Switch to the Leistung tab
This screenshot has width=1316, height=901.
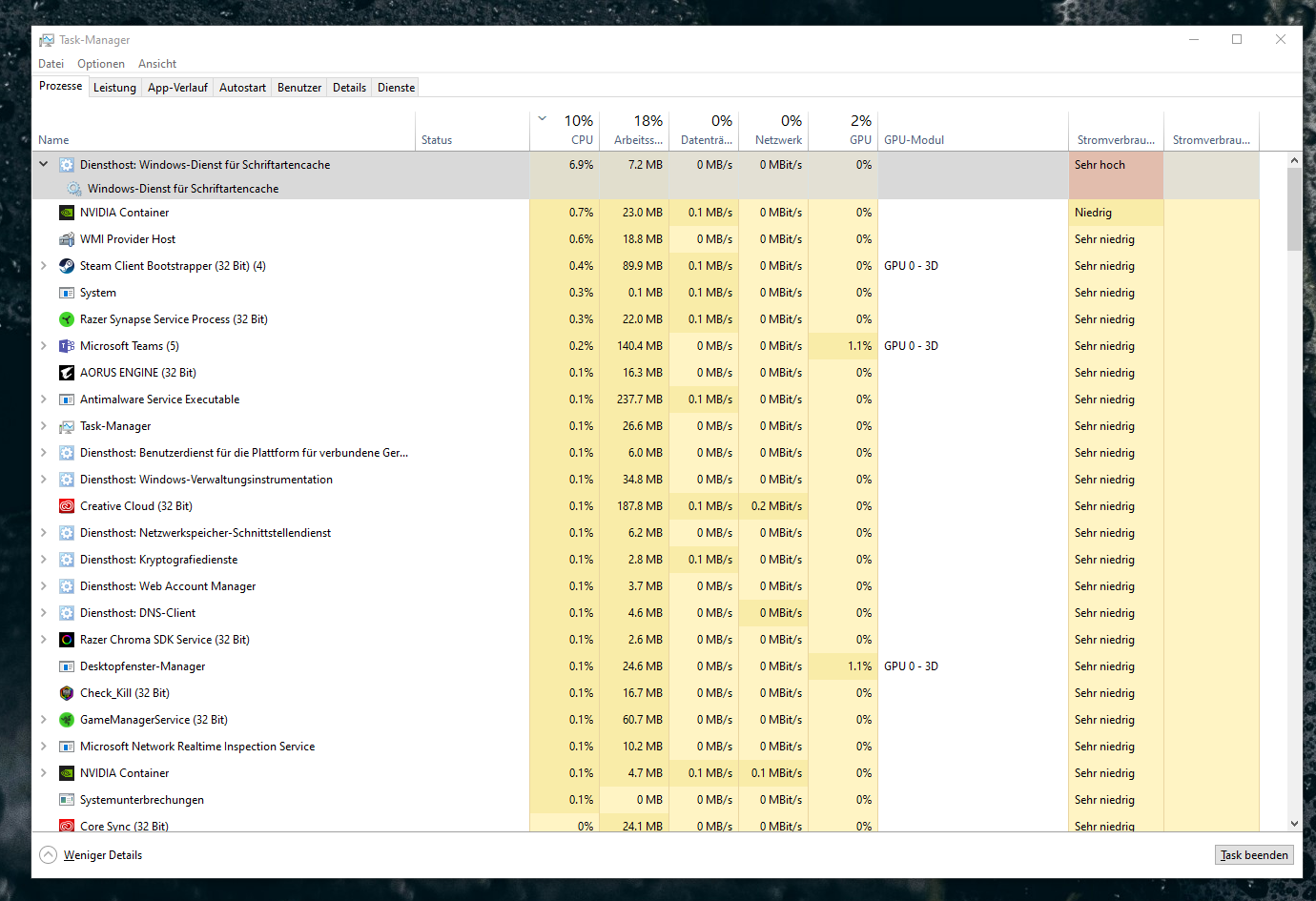114,88
